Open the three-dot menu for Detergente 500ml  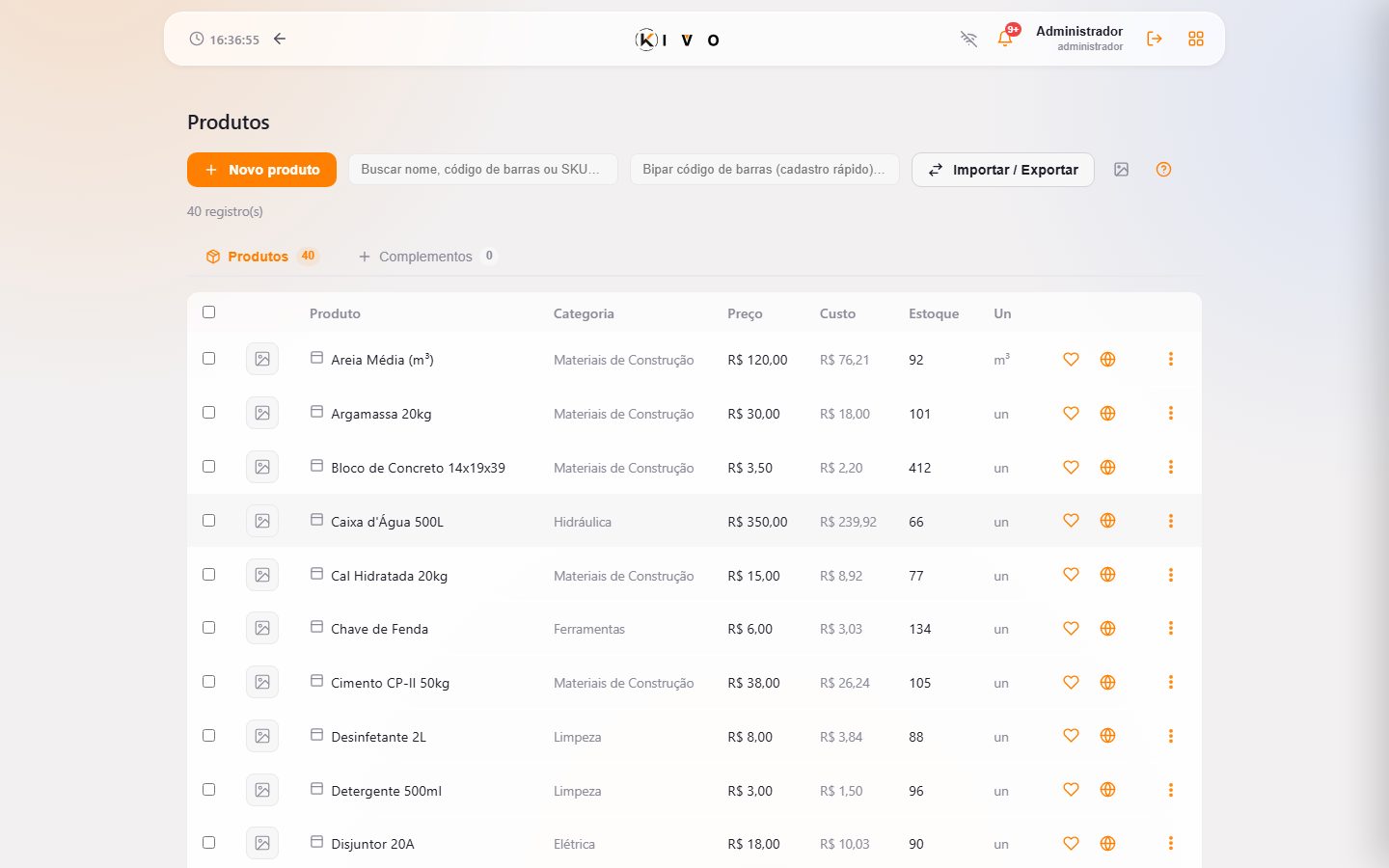(x=1171, y=790)
